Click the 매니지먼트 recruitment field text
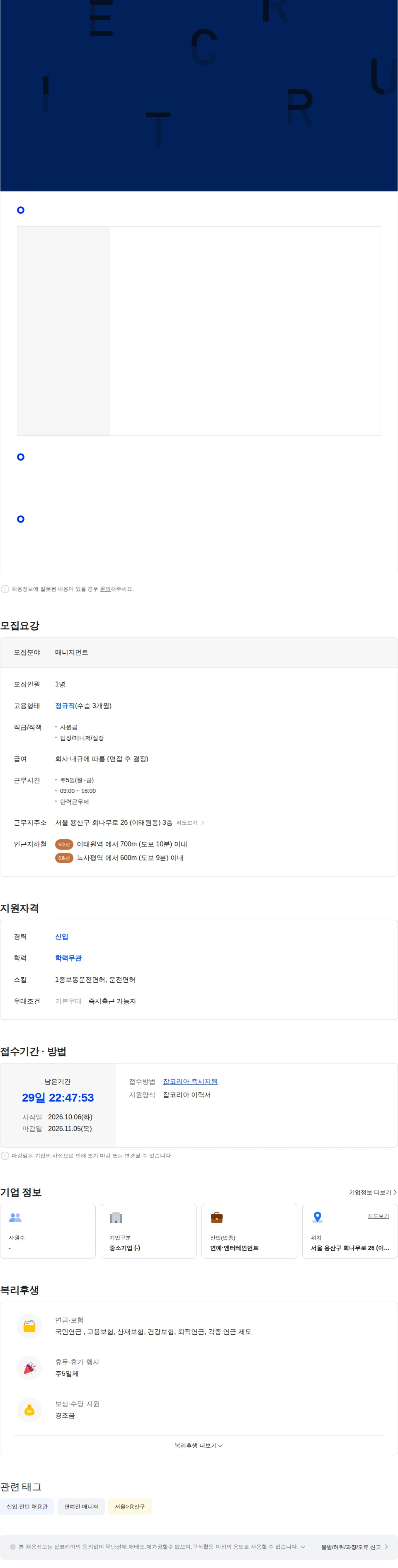 pyautogui.click(x=71, y=652)
